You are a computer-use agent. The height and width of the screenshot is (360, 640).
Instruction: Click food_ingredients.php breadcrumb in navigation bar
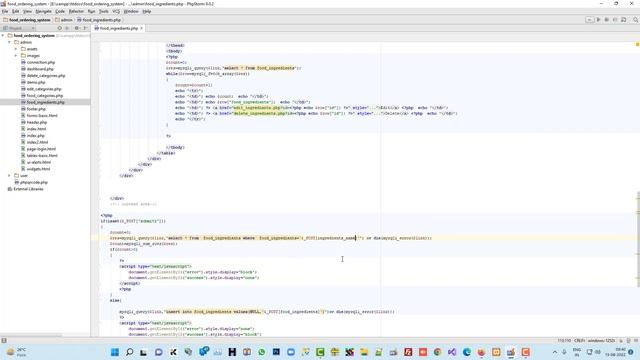tap(99, 20)
